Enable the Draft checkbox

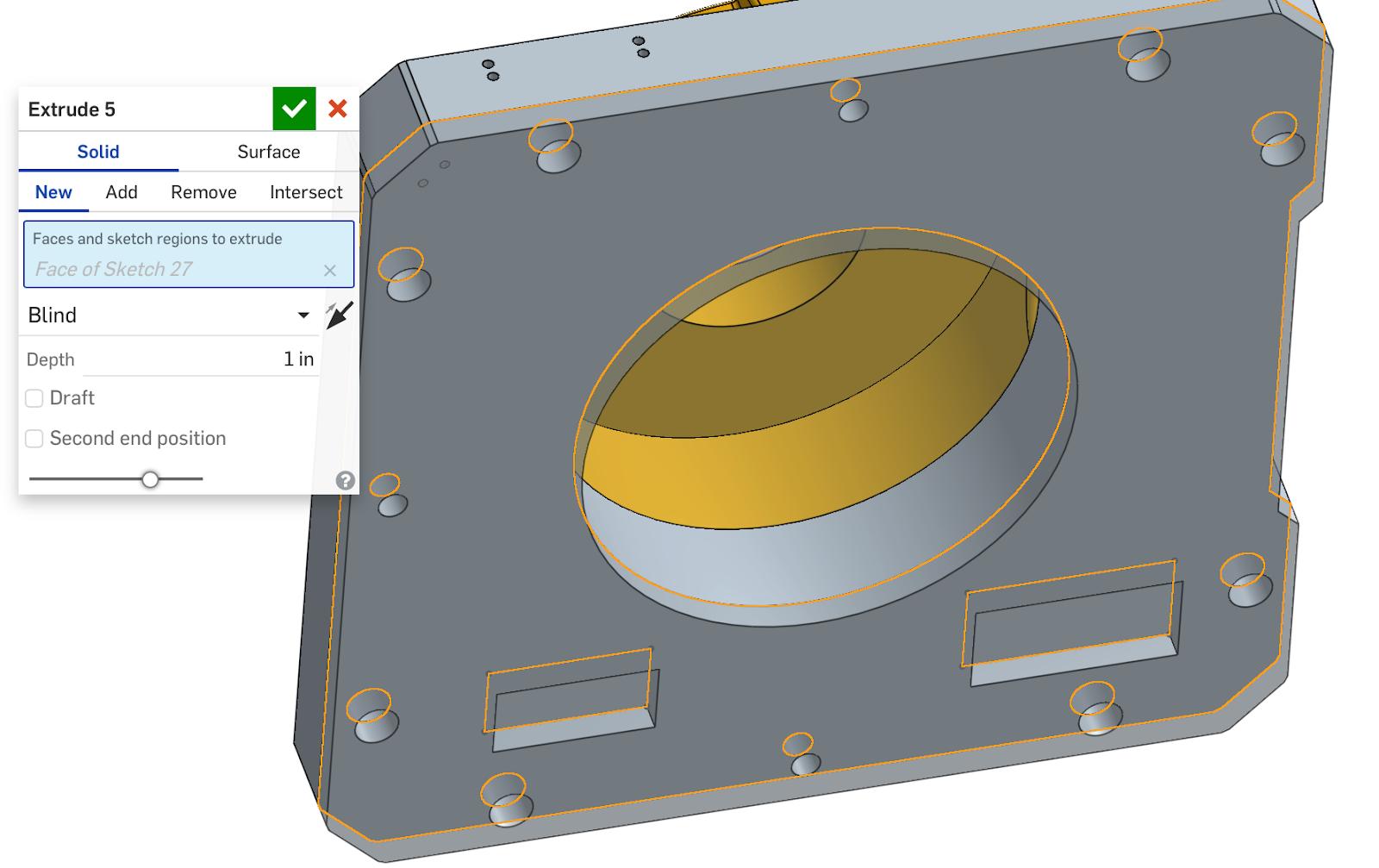coord(34,398)
